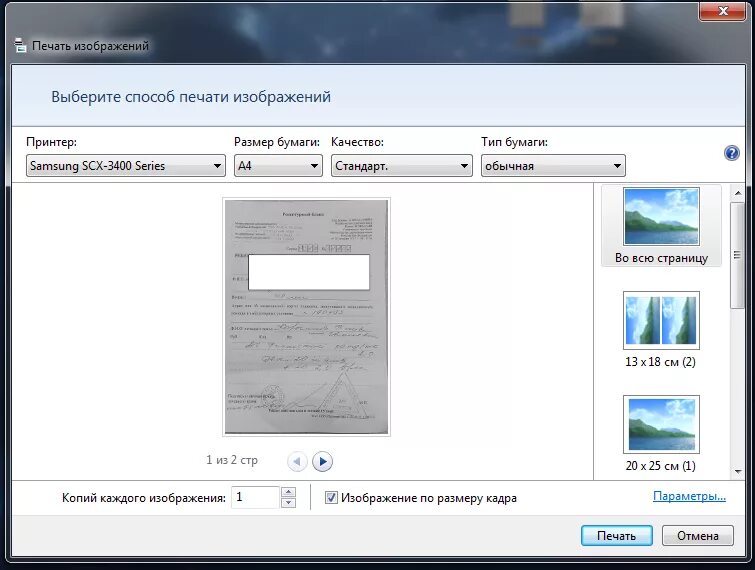The height and width of the screenshot is (570, 755).
Task: Open the Параметры... link
Action: point(689,496)
